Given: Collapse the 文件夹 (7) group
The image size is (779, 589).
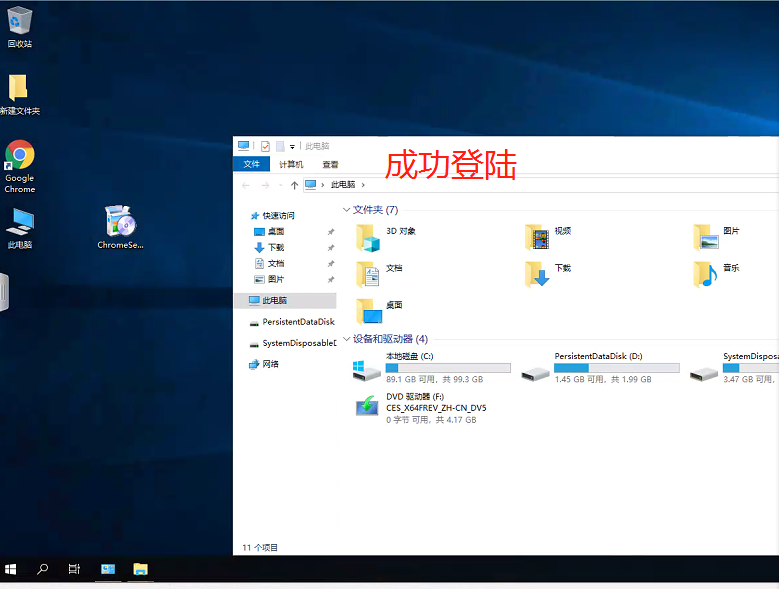Looking at the screenshot, I should (x=346, y=210).
